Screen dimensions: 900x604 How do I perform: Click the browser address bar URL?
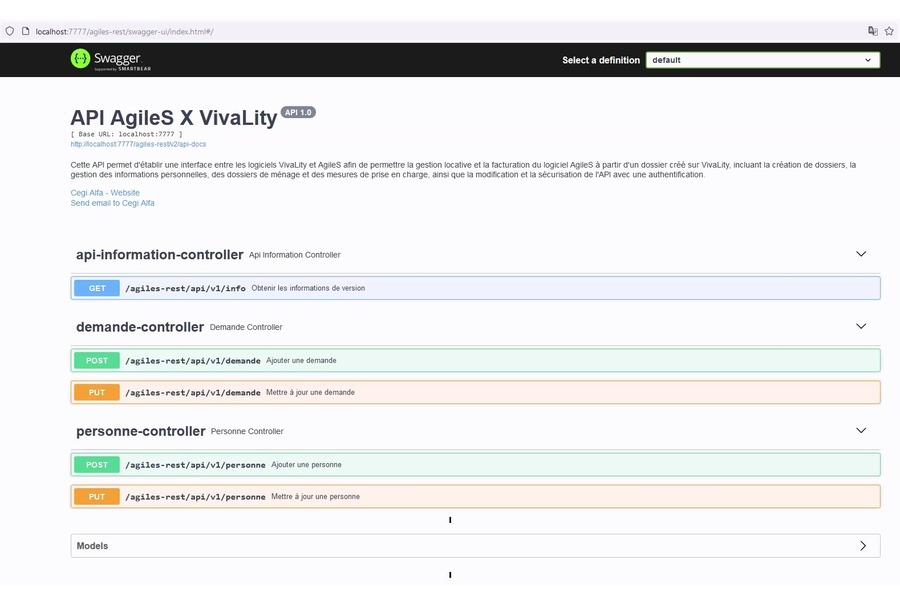pyautogui.click(x=125, y=32)
